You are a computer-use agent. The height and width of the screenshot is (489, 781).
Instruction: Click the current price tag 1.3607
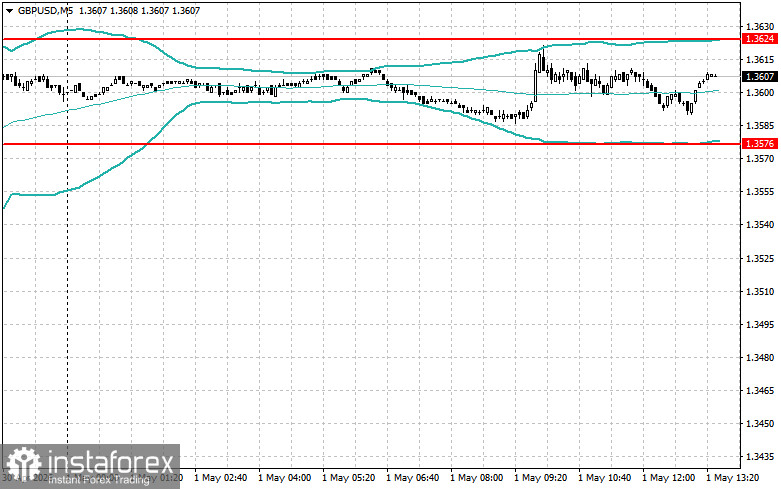760,77
